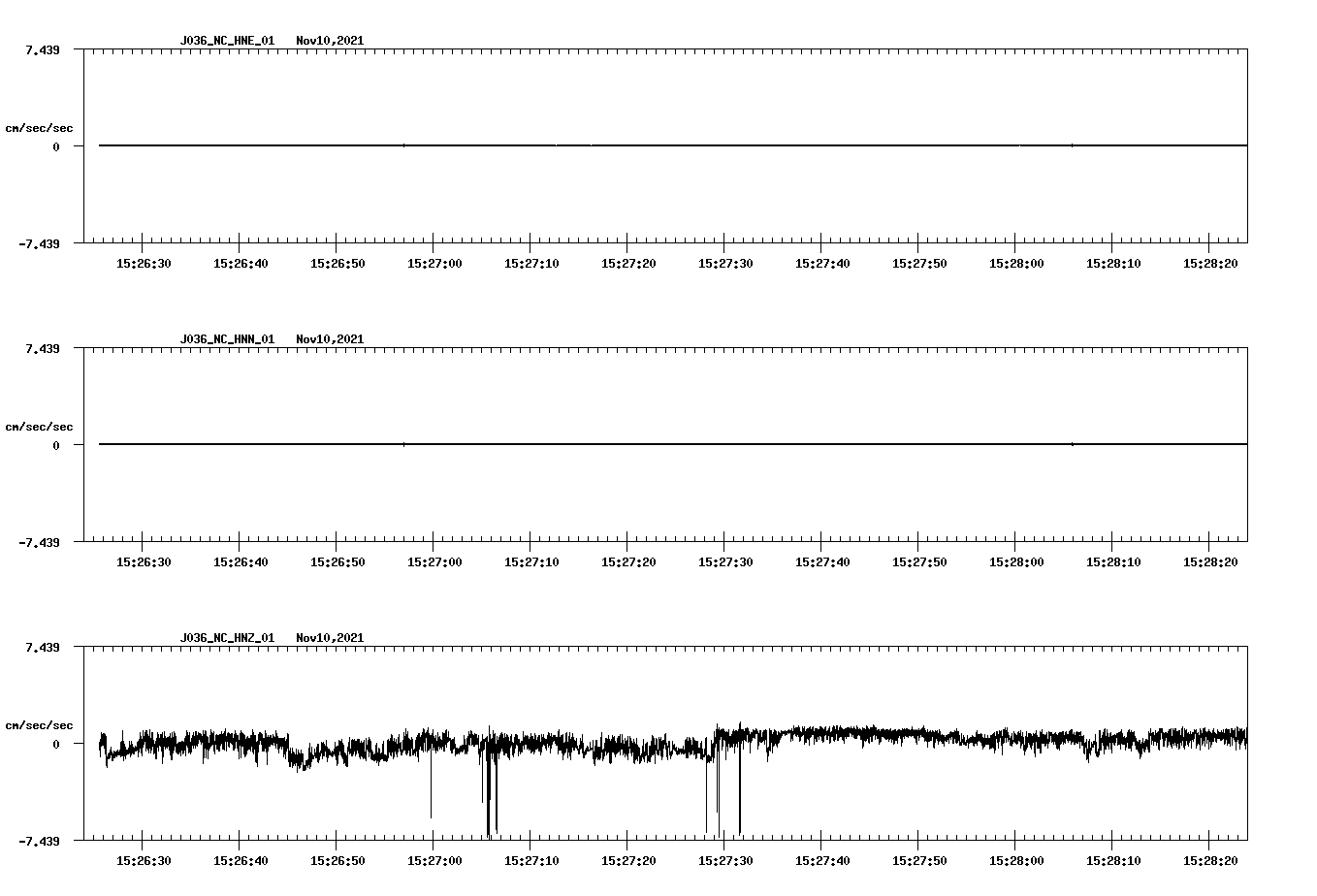Choose 15:27:10 time label under HNZ plot
The width and height of the screenshot is (1317, 896).
[x=531, y=861]
